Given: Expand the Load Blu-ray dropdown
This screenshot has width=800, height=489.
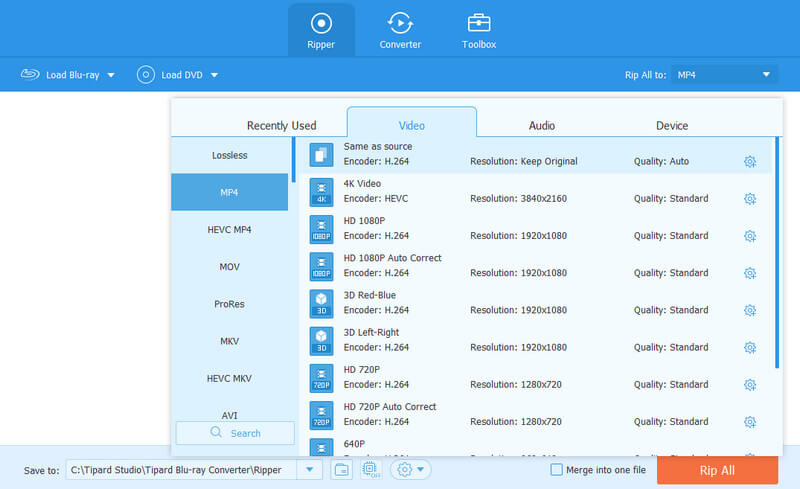Looking at the screenshot, I should pyautogui.click(x=111, y=75).
